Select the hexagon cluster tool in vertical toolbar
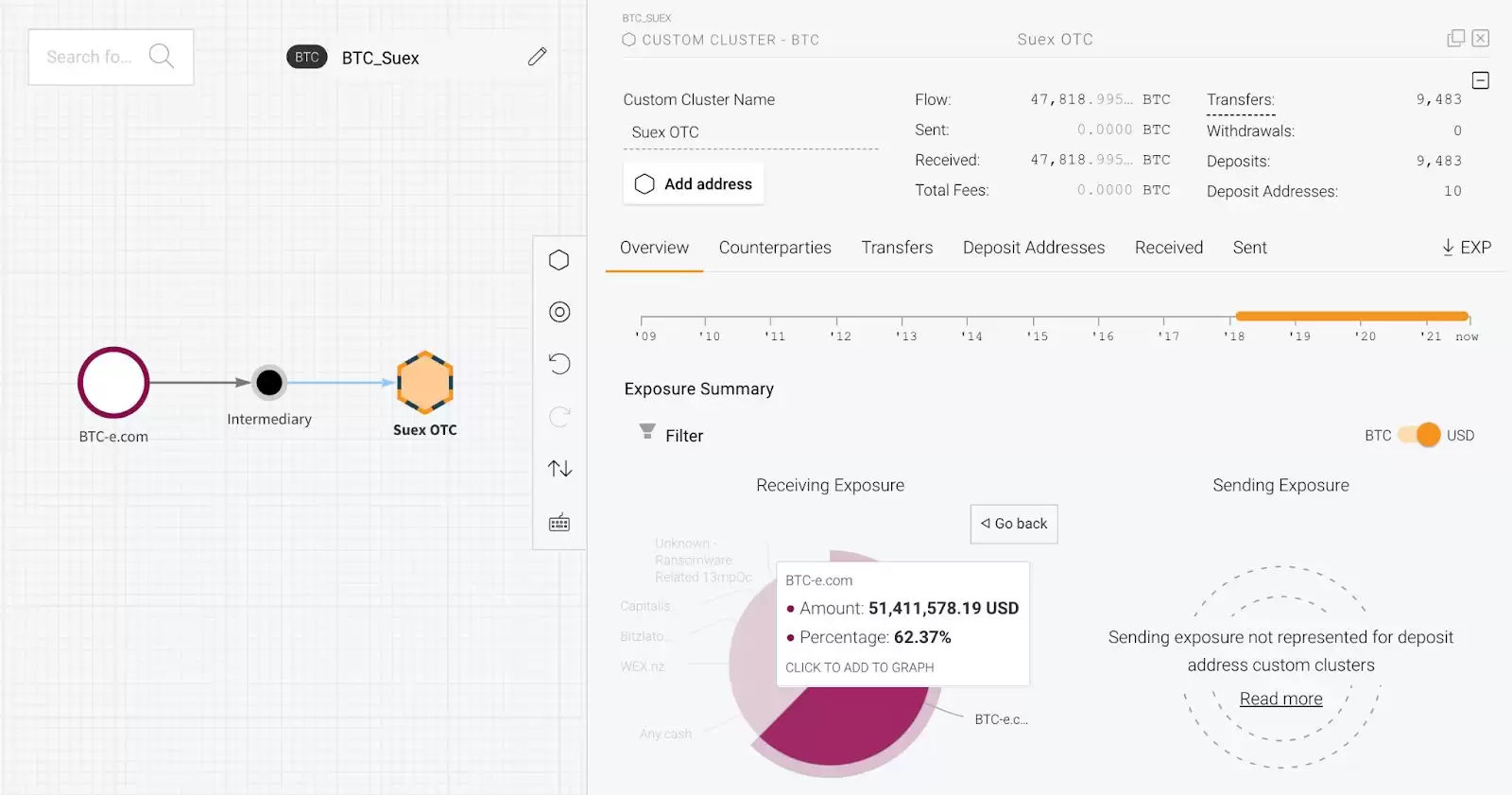 coord(559,260)
